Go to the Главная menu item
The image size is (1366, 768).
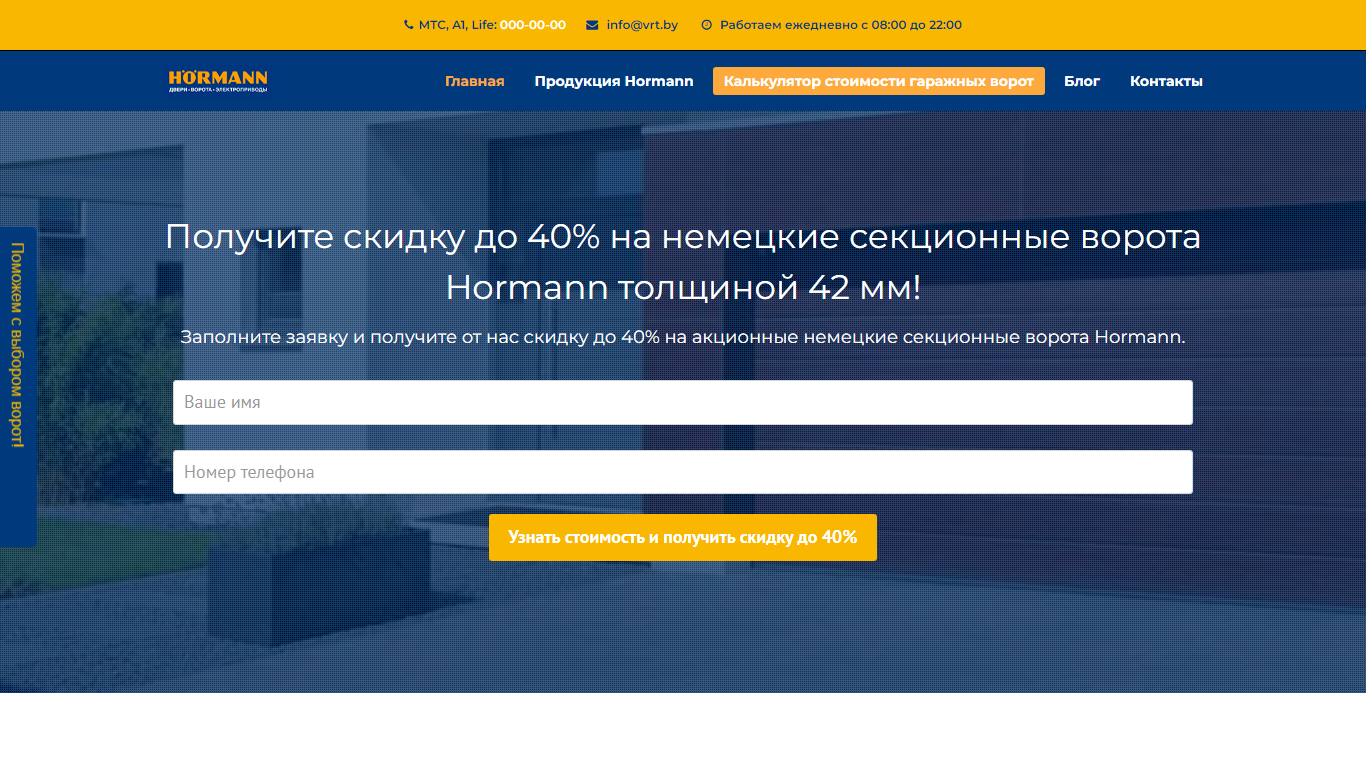(x=475, y=81)
